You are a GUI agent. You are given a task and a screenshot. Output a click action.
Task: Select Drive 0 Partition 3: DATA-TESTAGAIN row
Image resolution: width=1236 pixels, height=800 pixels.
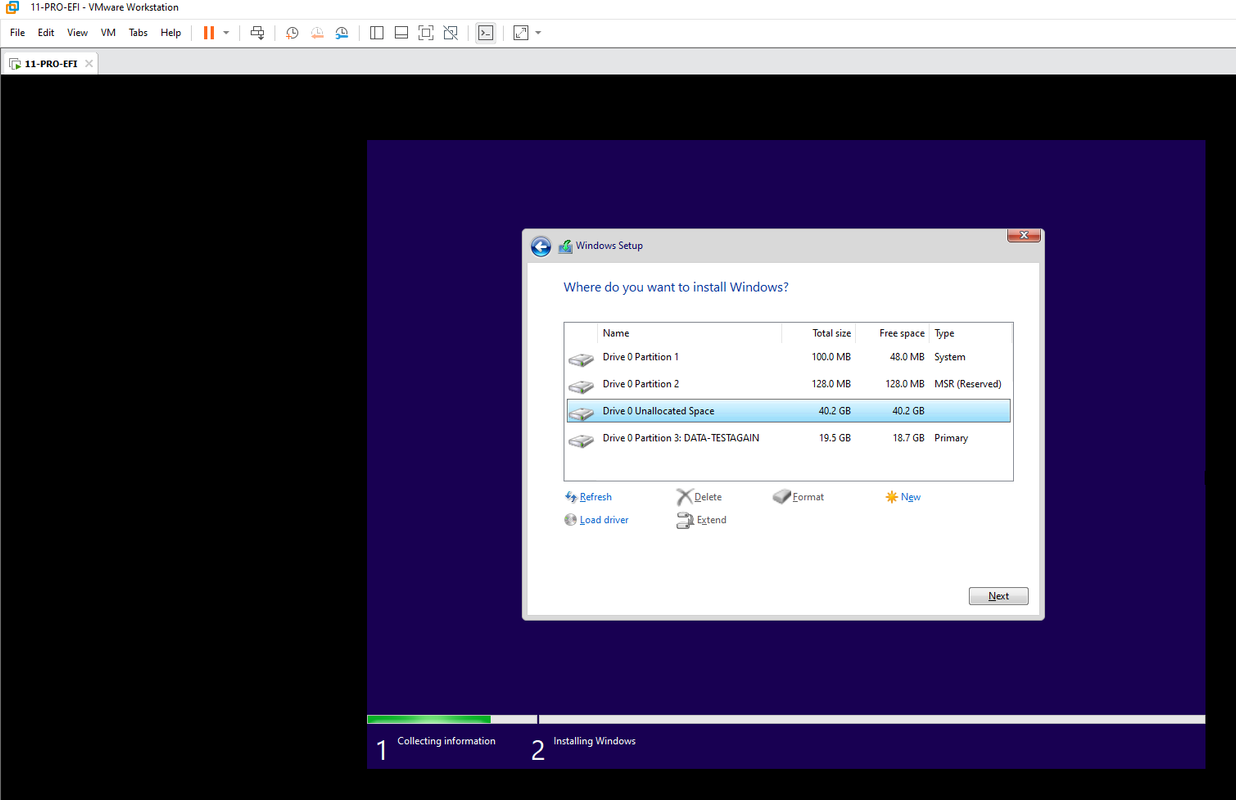tap(788, 438)
